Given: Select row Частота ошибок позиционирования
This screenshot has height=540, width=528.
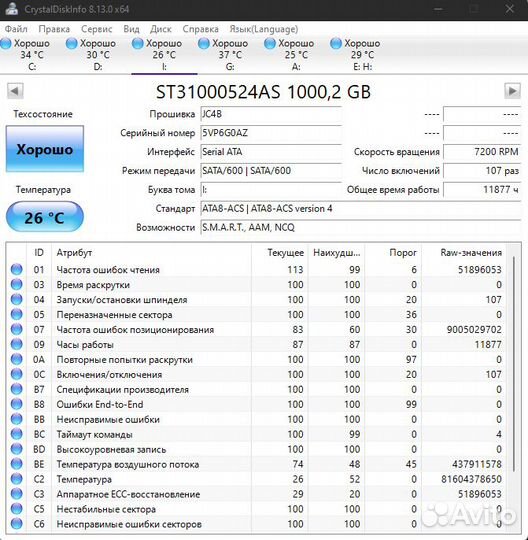Looking at the screenshot, I should pyautogui.click(x=257, y=329).
